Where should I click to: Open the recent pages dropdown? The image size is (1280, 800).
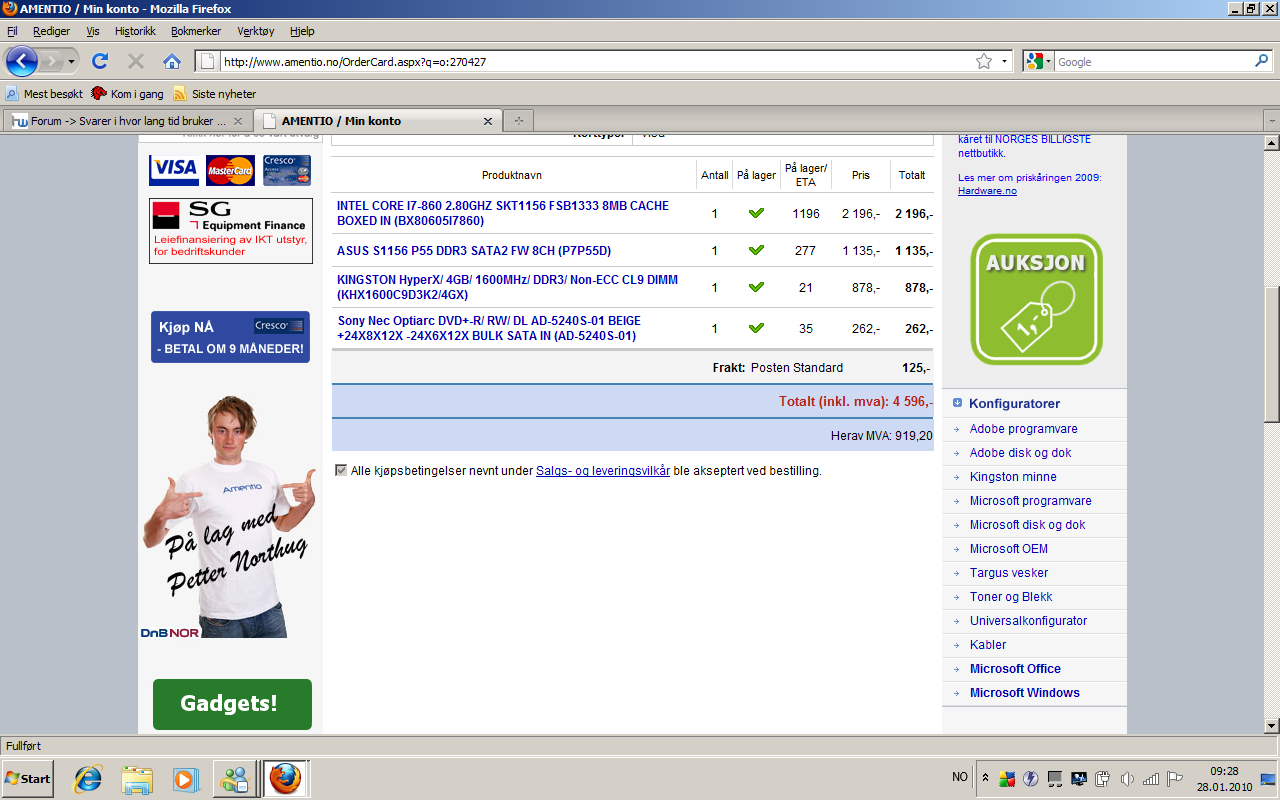point(73,61)
